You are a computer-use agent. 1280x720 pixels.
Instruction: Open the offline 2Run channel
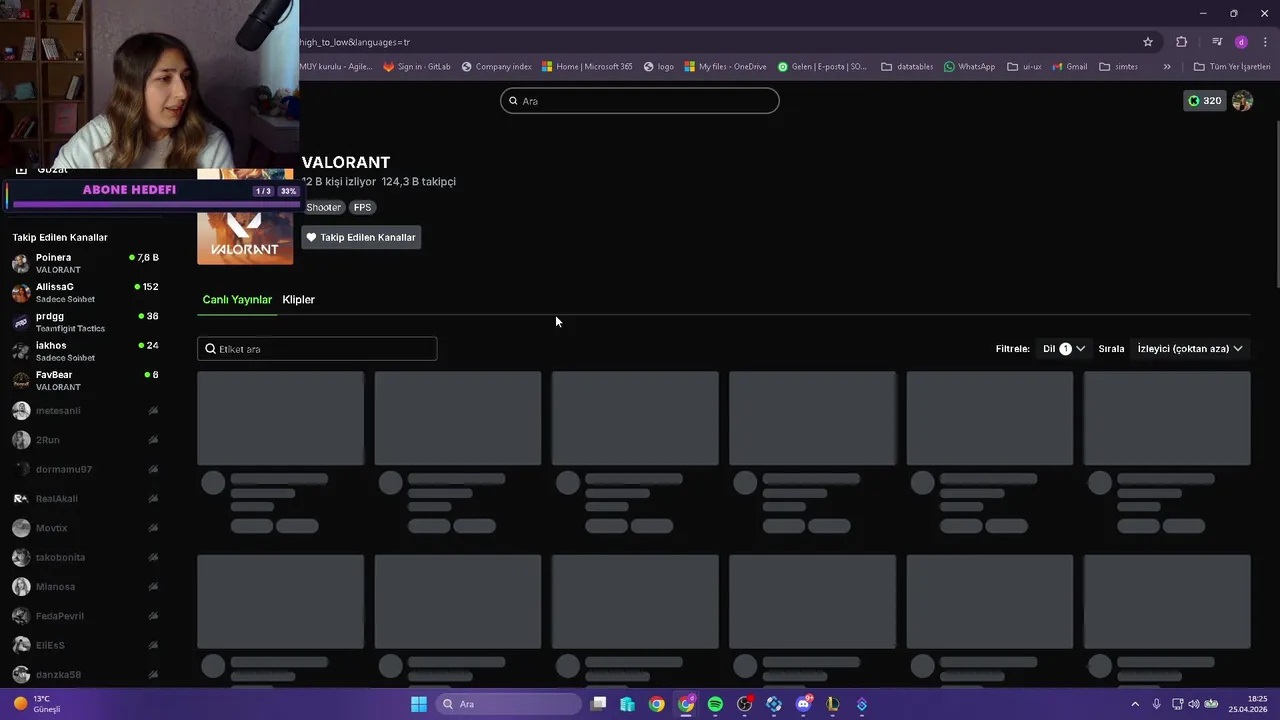tap(85, 440)
